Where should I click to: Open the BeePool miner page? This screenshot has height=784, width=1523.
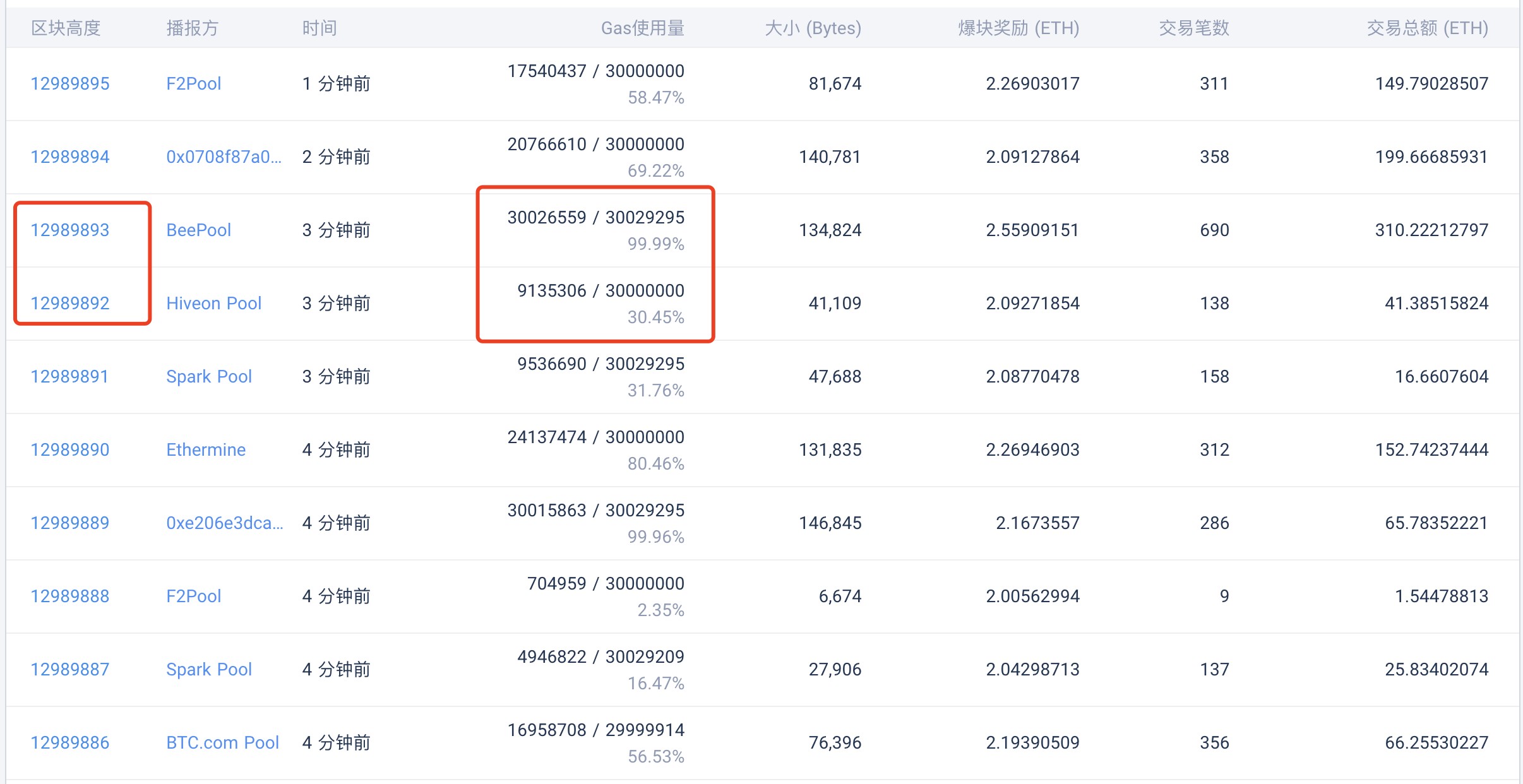199,230
